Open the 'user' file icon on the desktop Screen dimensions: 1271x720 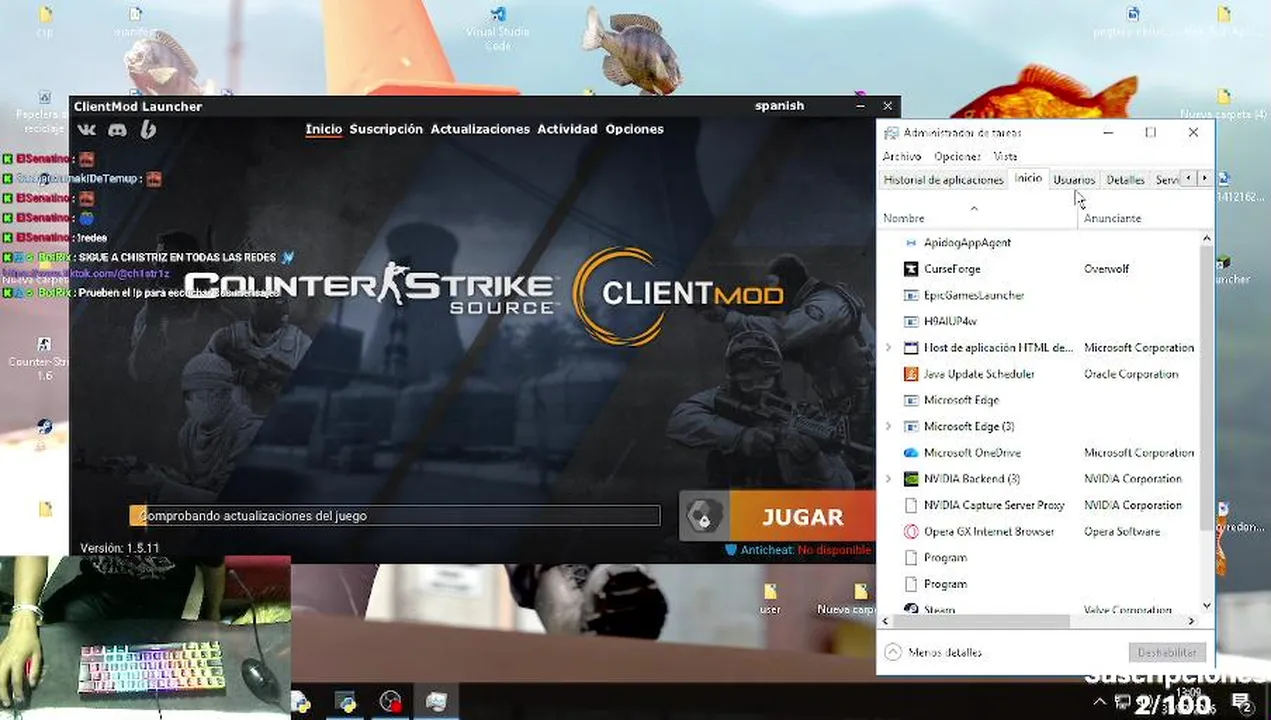click(770, 600)
